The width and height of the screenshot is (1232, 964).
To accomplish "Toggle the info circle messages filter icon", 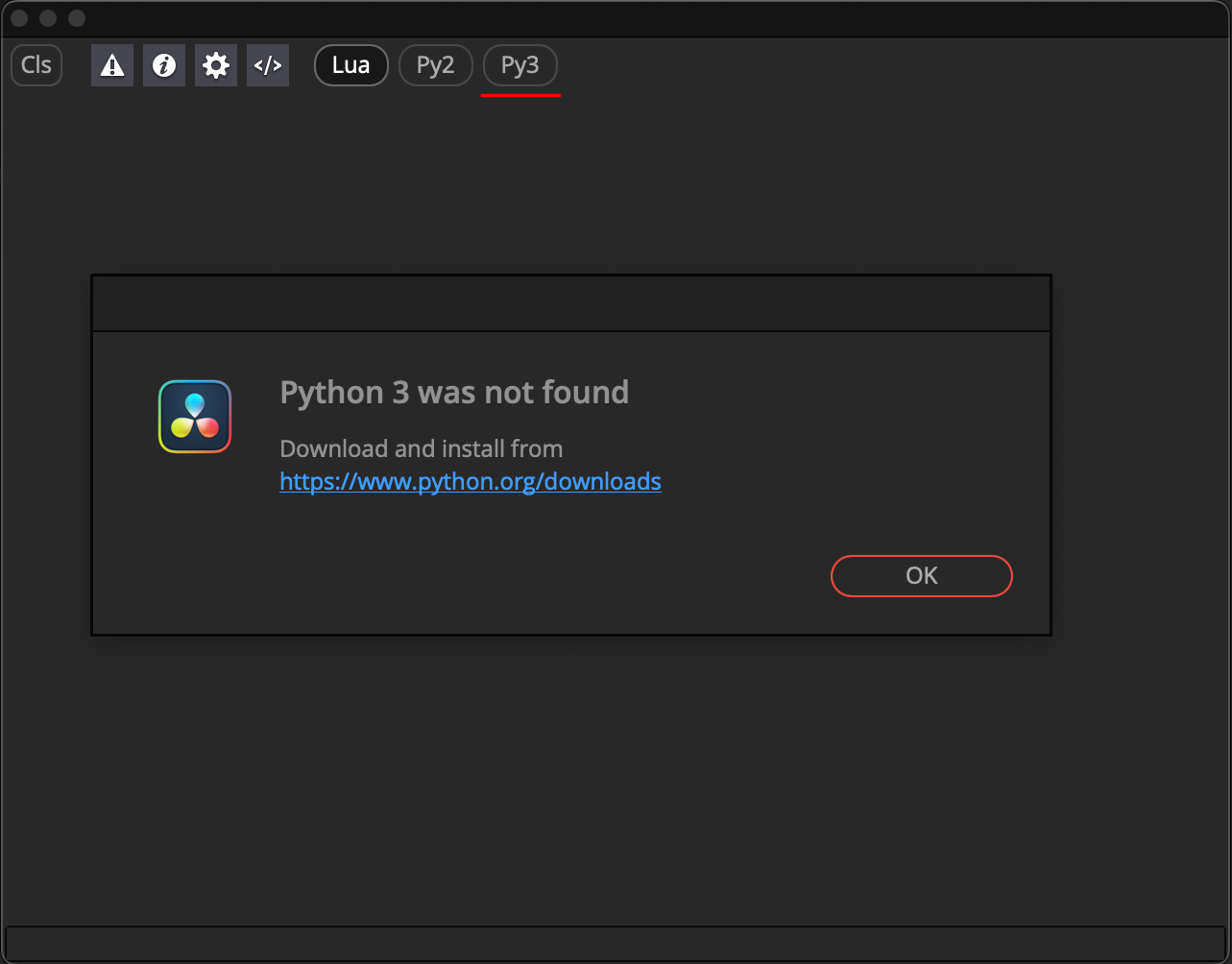I will [164, 65].
